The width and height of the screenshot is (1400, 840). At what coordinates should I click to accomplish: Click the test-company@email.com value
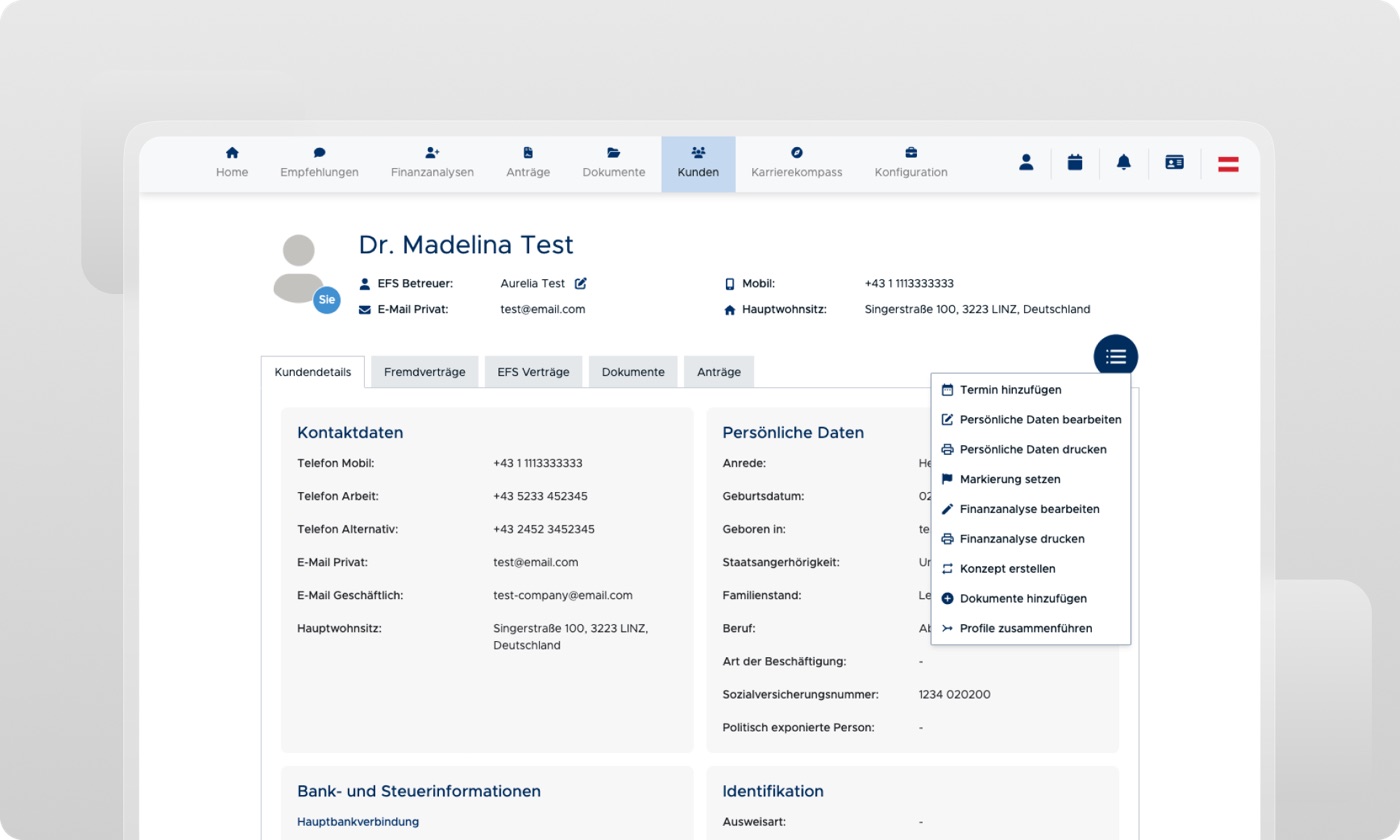click(563, 595)
